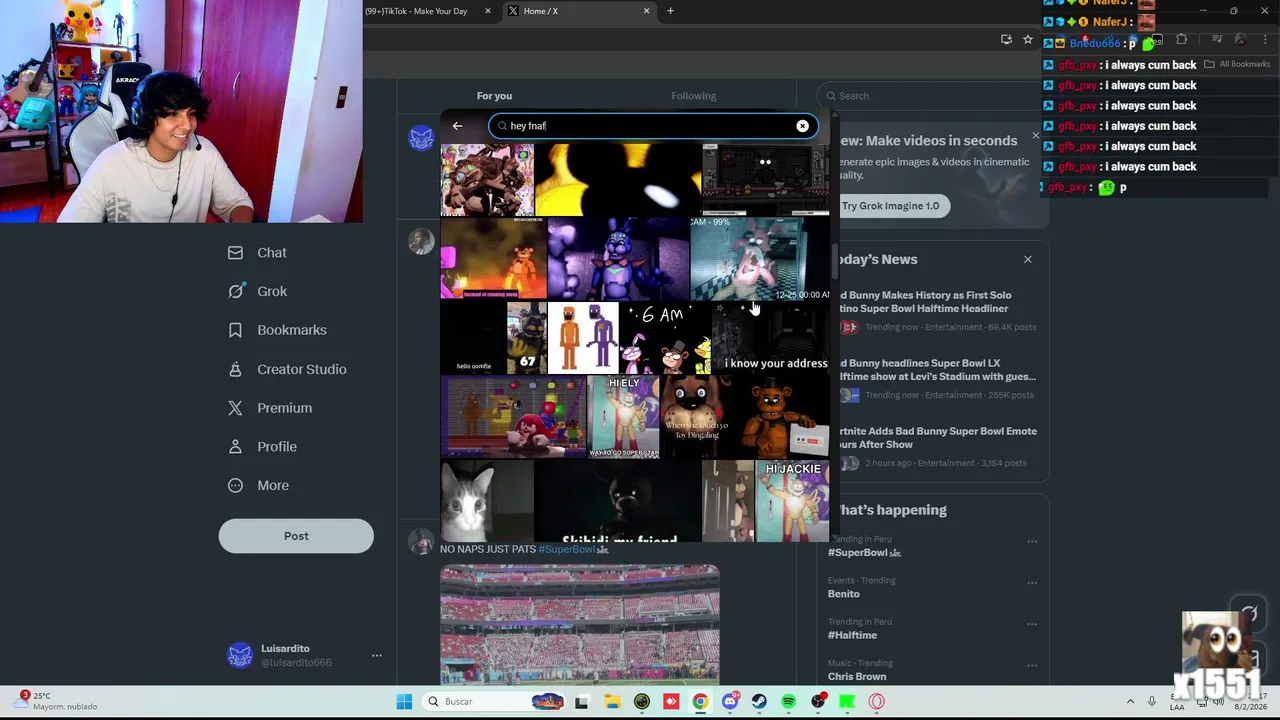
Task: Select the purple Bonnie animatronic GIF
Action: click(x=618, y=259)
